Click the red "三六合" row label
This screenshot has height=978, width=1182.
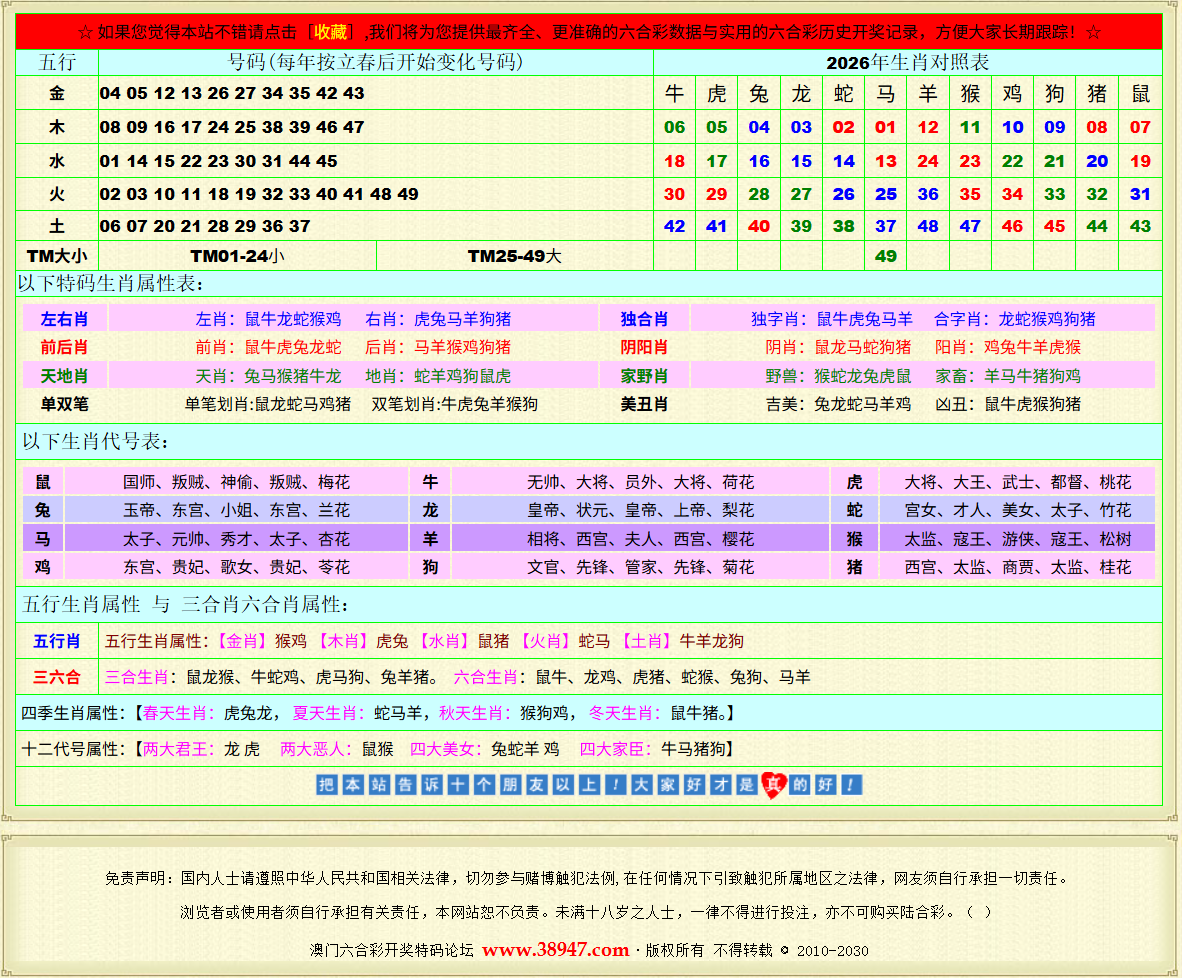point(57,677)
